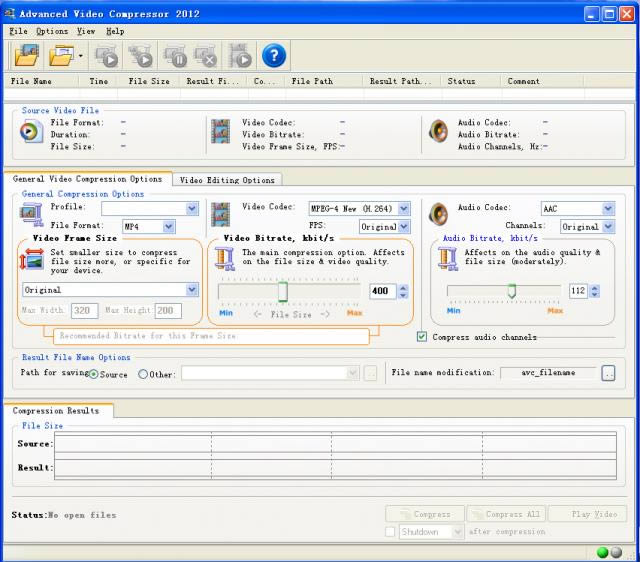
Task: Click the Audio Codec options speaker icon
Action: coord(438,214)
